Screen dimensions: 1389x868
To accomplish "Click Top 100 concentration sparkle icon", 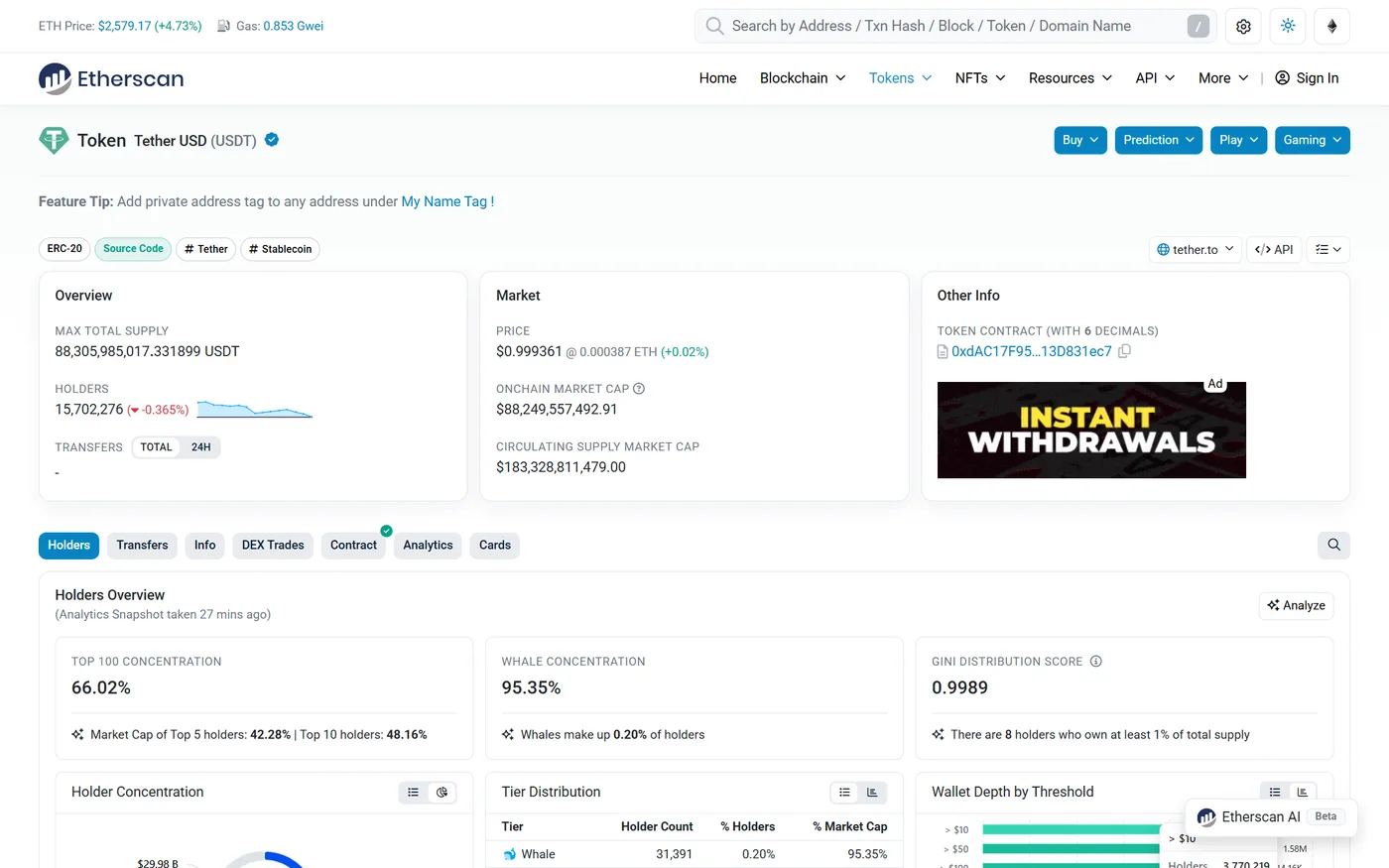I will (77, 735).
